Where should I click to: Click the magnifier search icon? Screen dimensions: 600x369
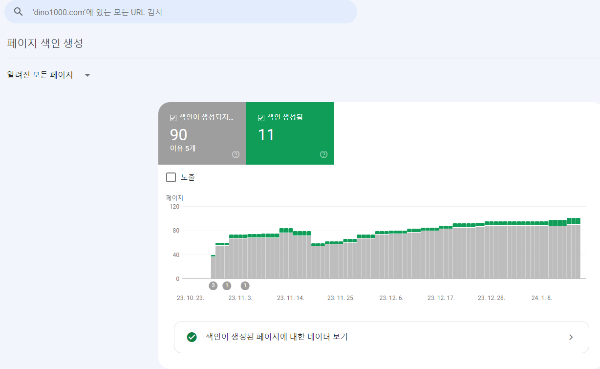[18, 12]
